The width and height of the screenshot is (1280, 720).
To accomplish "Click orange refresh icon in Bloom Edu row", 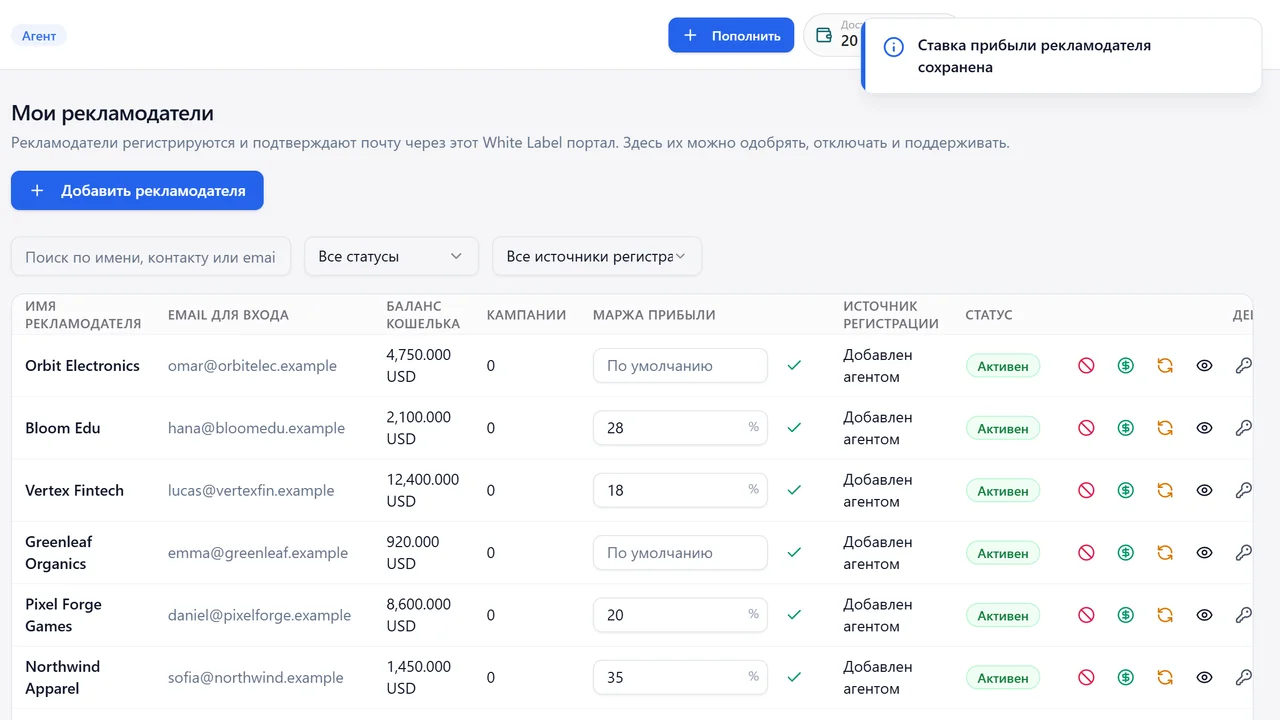I will pos(1165,428).
